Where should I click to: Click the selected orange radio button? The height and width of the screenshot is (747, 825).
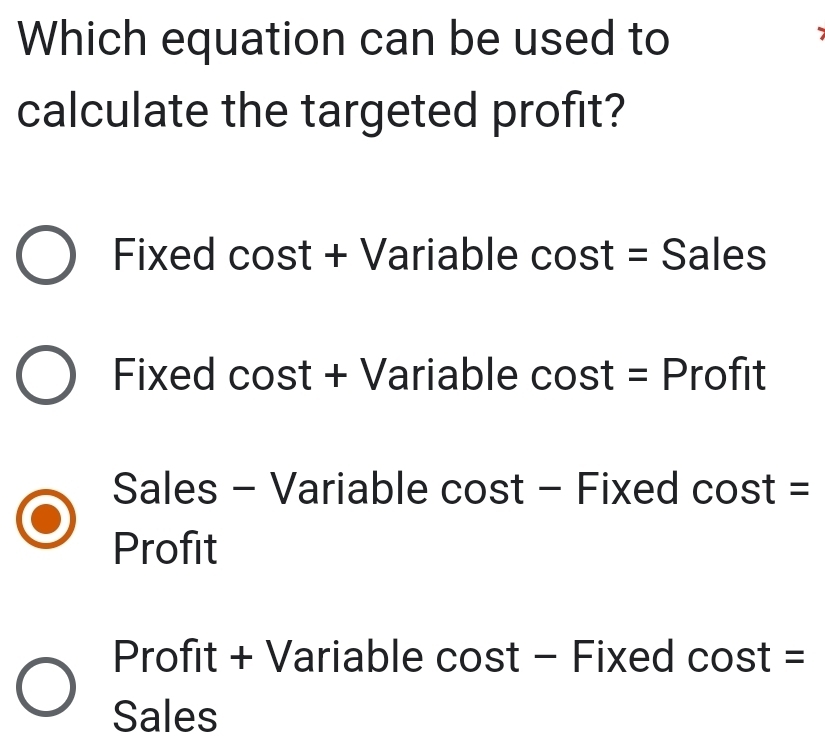[x=44, y=519]
